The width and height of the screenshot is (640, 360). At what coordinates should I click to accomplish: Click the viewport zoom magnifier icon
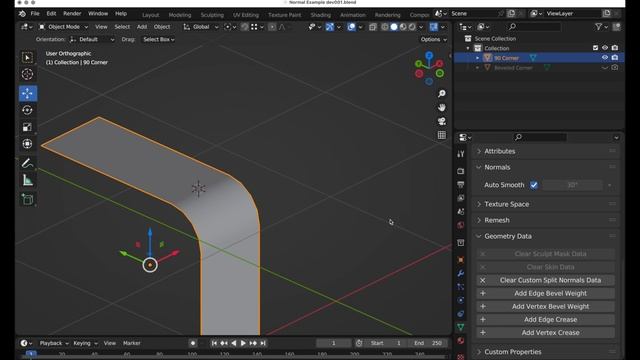[442, 94]
